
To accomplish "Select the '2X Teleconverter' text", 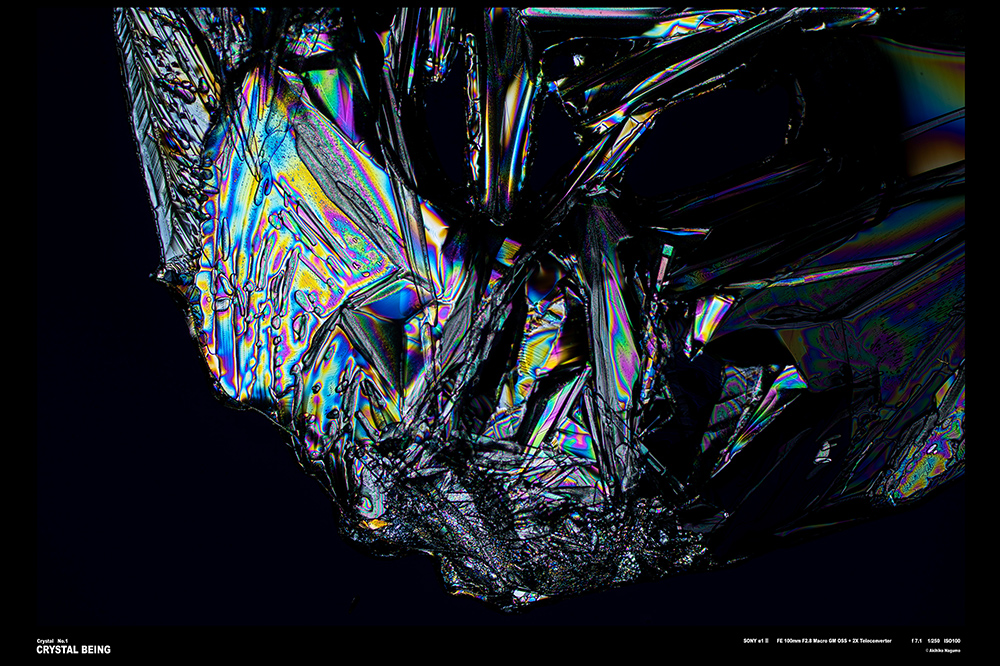I will [868, 640].
